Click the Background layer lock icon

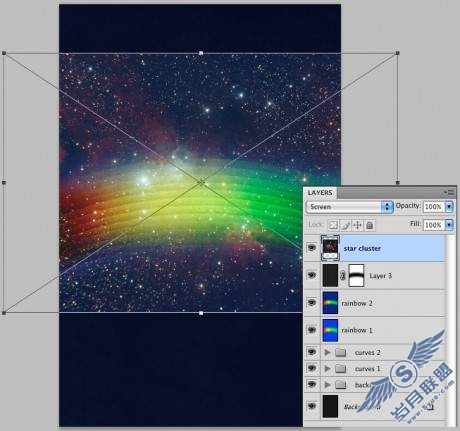click(430, 407)
